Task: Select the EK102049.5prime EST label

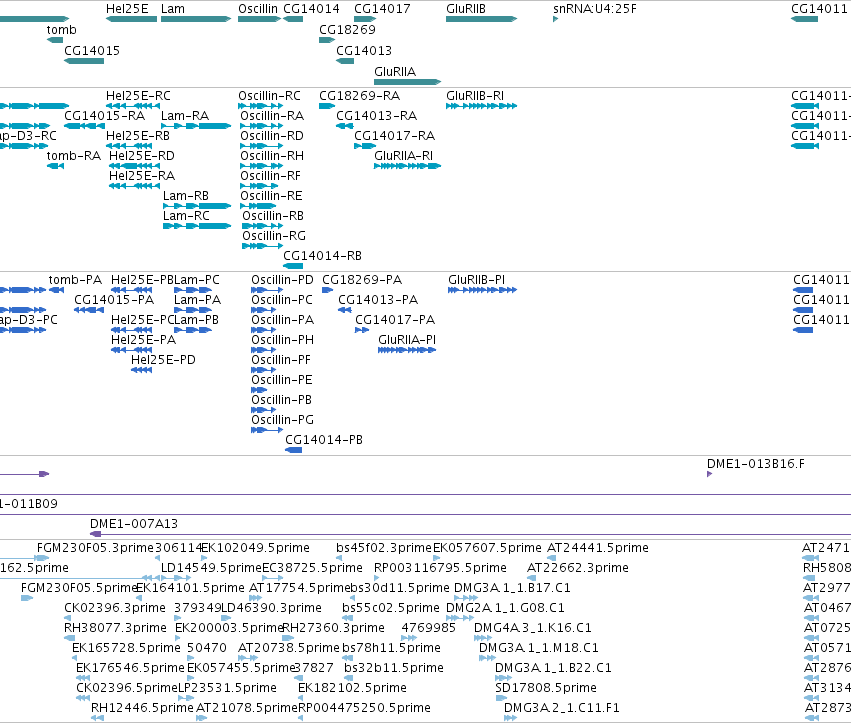Action: [x=256, y=548]
